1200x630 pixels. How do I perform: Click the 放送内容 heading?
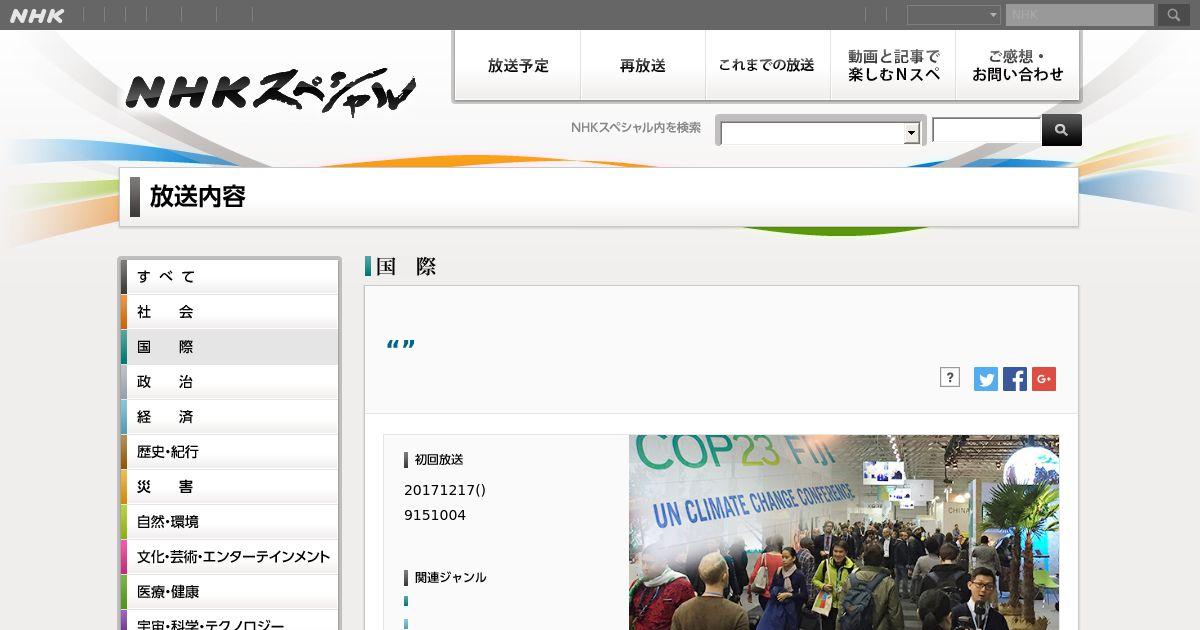click(198, 197)
